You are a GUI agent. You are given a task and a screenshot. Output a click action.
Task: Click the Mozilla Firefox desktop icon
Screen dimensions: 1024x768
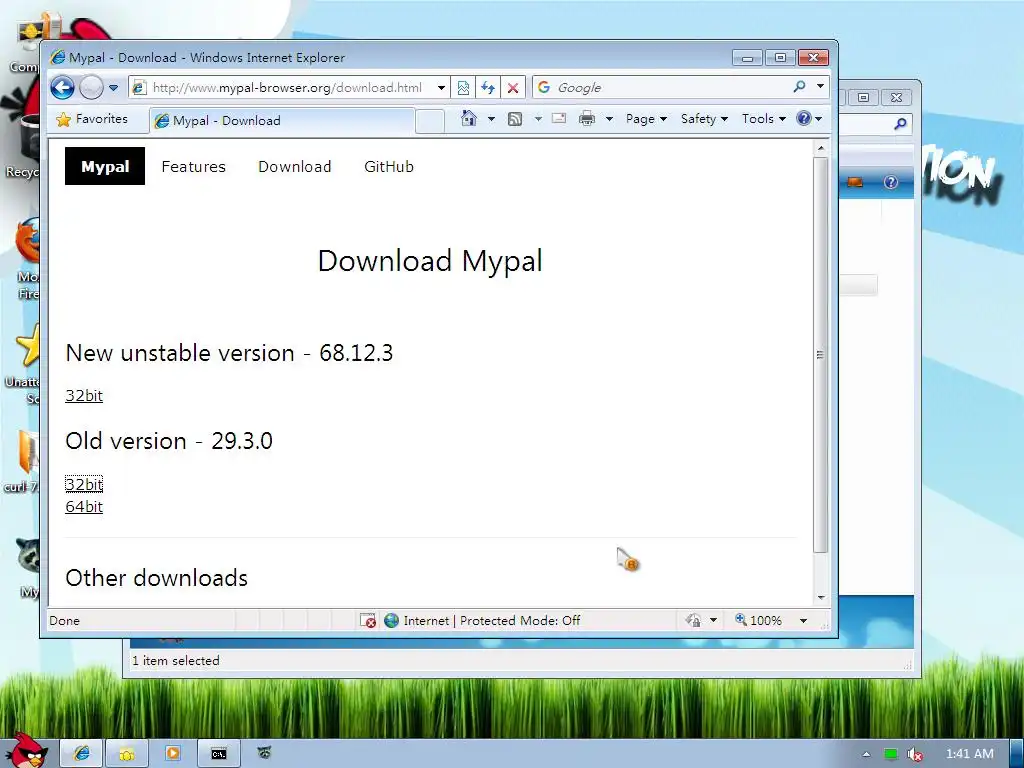pos(27,260)
